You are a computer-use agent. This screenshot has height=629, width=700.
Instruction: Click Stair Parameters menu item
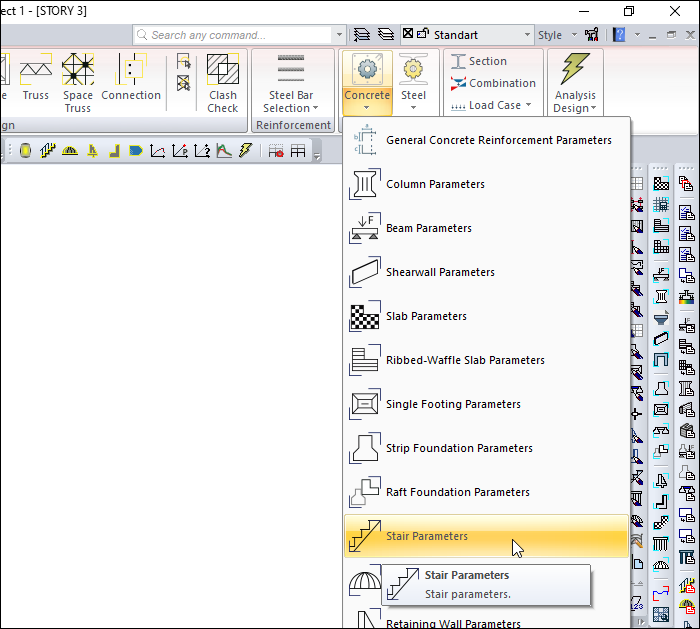point(426,536)
